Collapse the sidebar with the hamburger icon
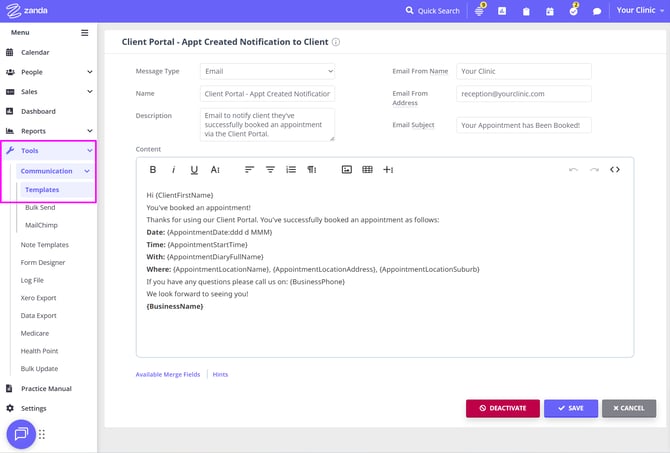 (x=84, y=32)
